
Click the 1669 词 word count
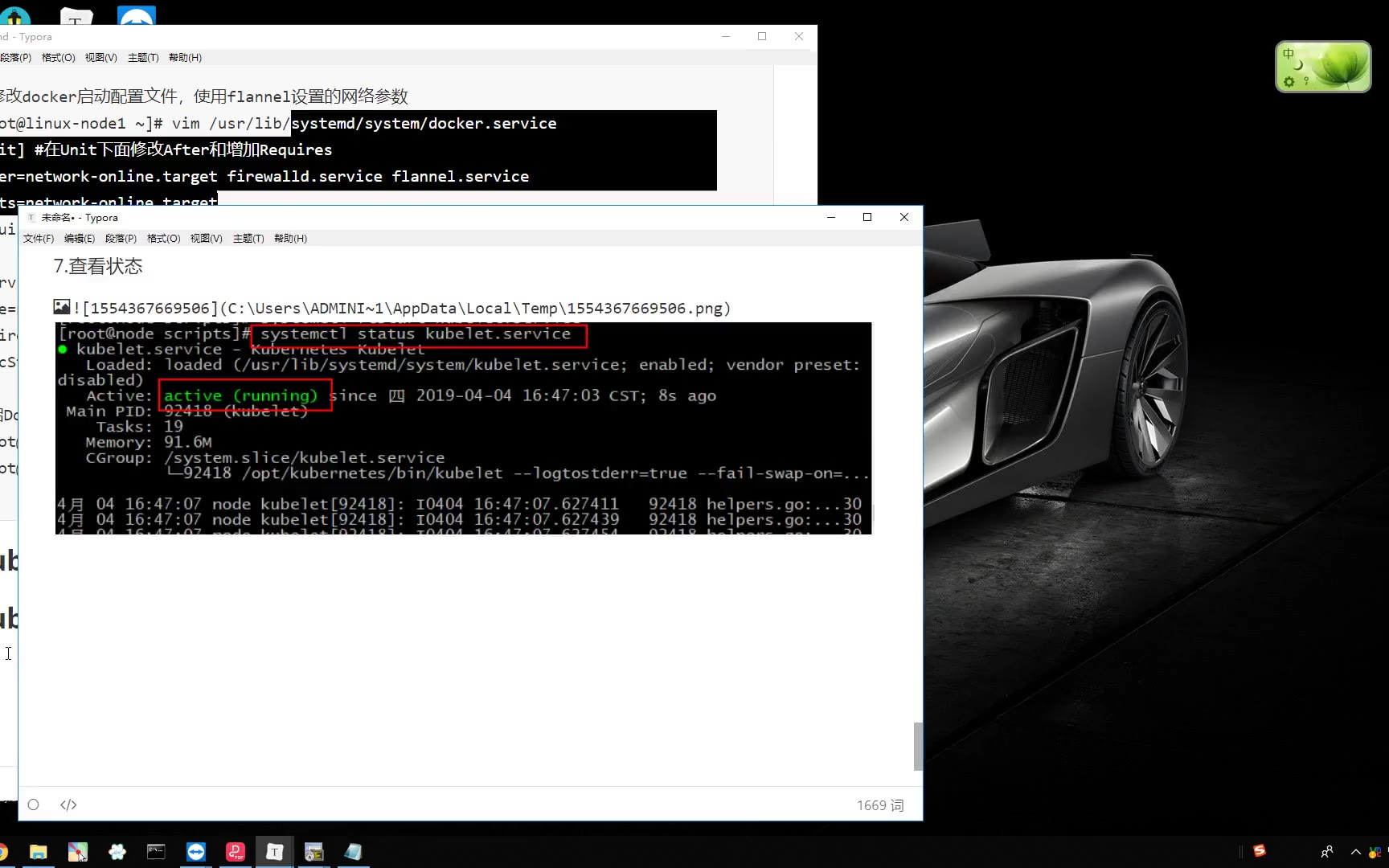pyautogui.click(x=879, y=805)
